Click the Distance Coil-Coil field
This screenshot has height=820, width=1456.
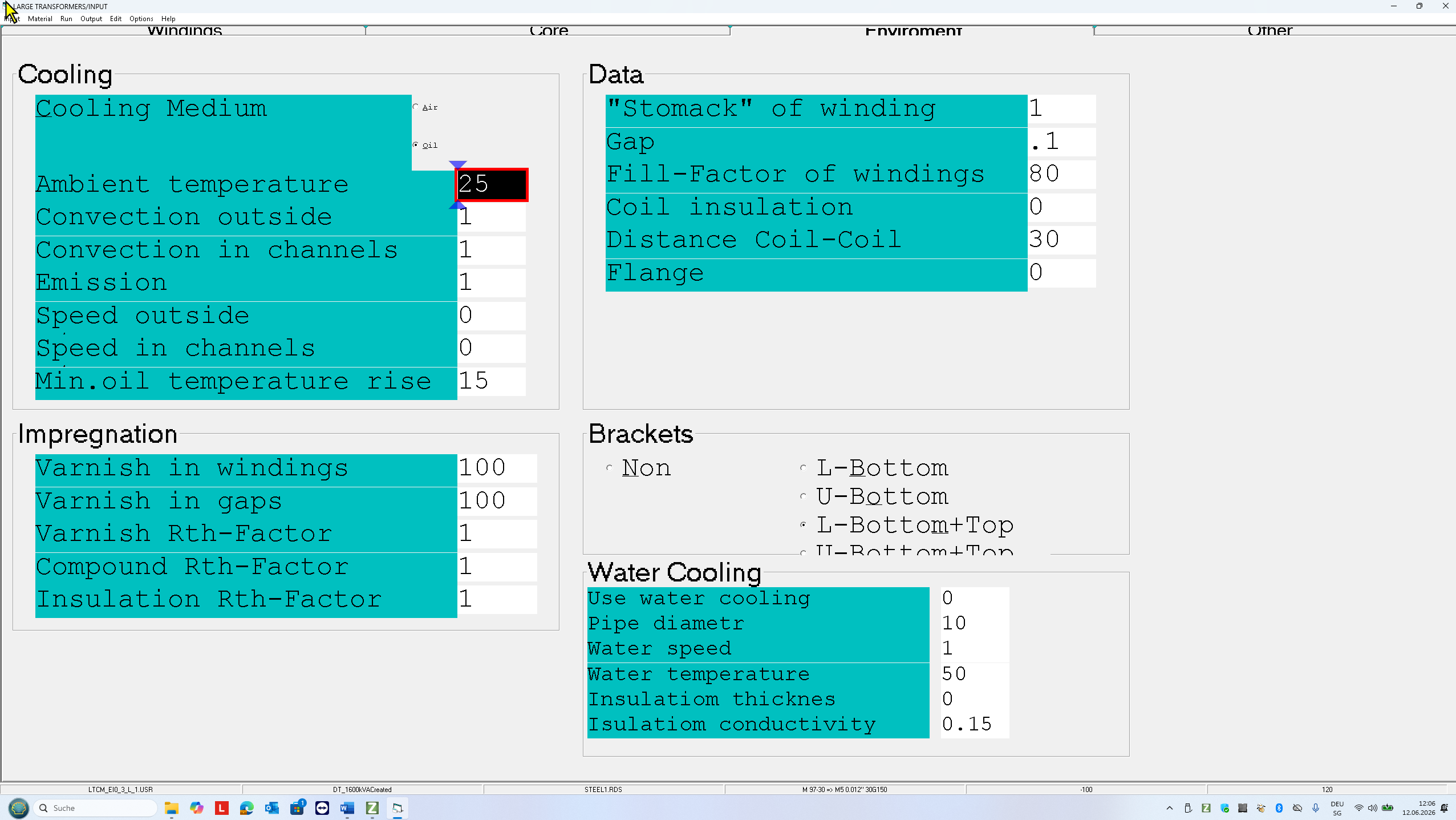tap(1061, 240)
